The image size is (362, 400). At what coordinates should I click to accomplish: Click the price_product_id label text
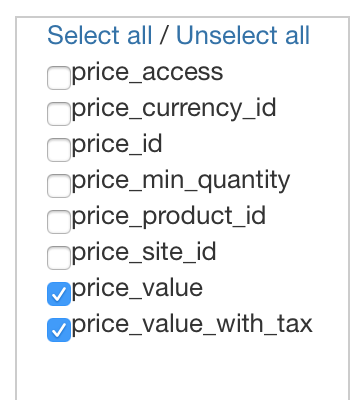[169, 217]
